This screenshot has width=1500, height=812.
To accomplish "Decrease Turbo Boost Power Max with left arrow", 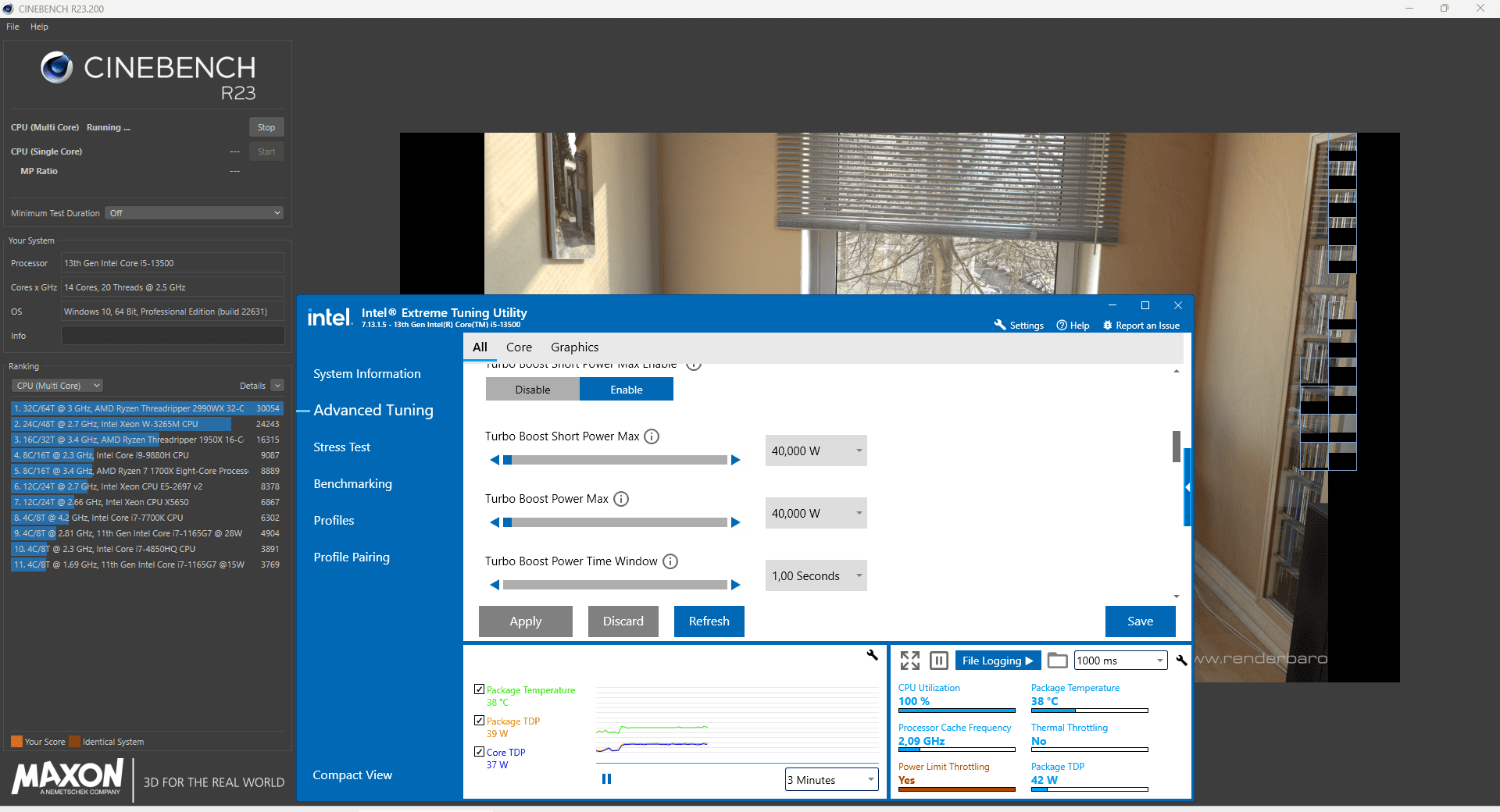I will 494,522.
